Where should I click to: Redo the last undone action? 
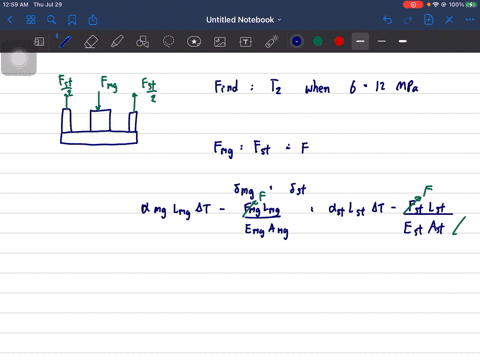coord(408,20)
